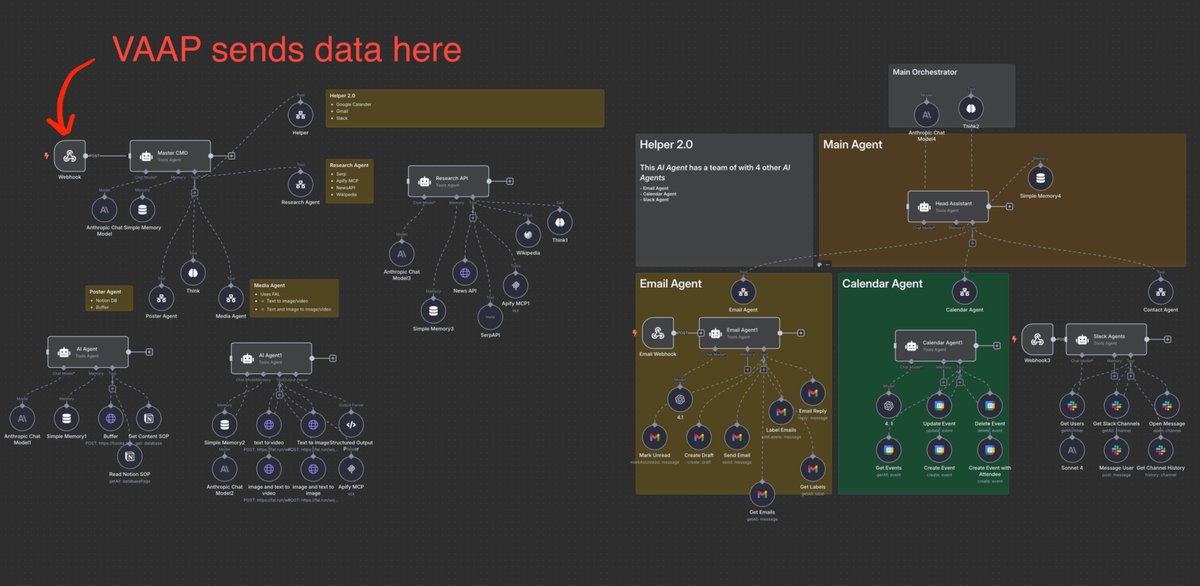1200x586 pixels.
Task: Open the Head Assistant agent node
Action: [947, 205]
